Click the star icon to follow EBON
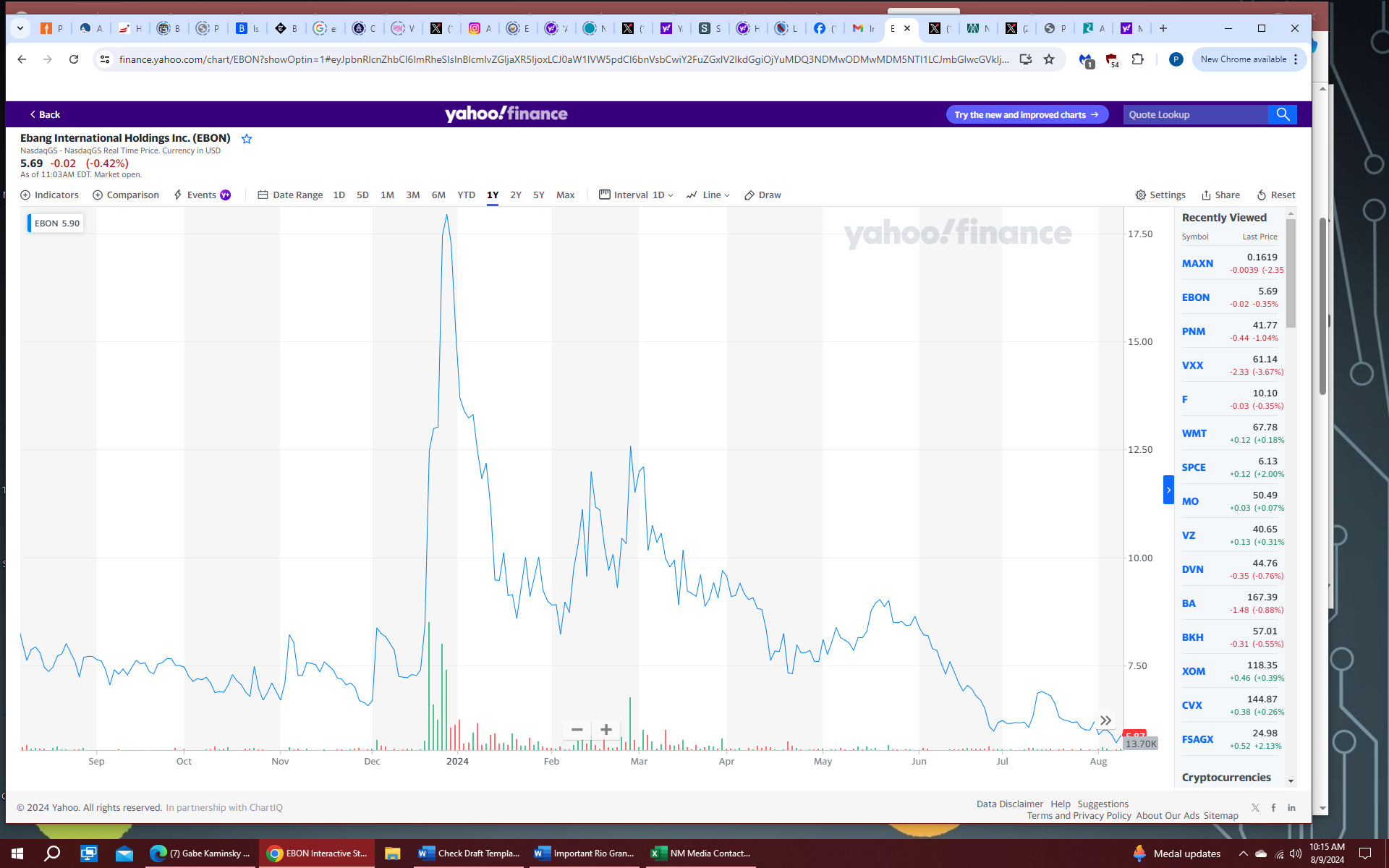The width and height of the screenshot is (1389, 868). [247, 139]
